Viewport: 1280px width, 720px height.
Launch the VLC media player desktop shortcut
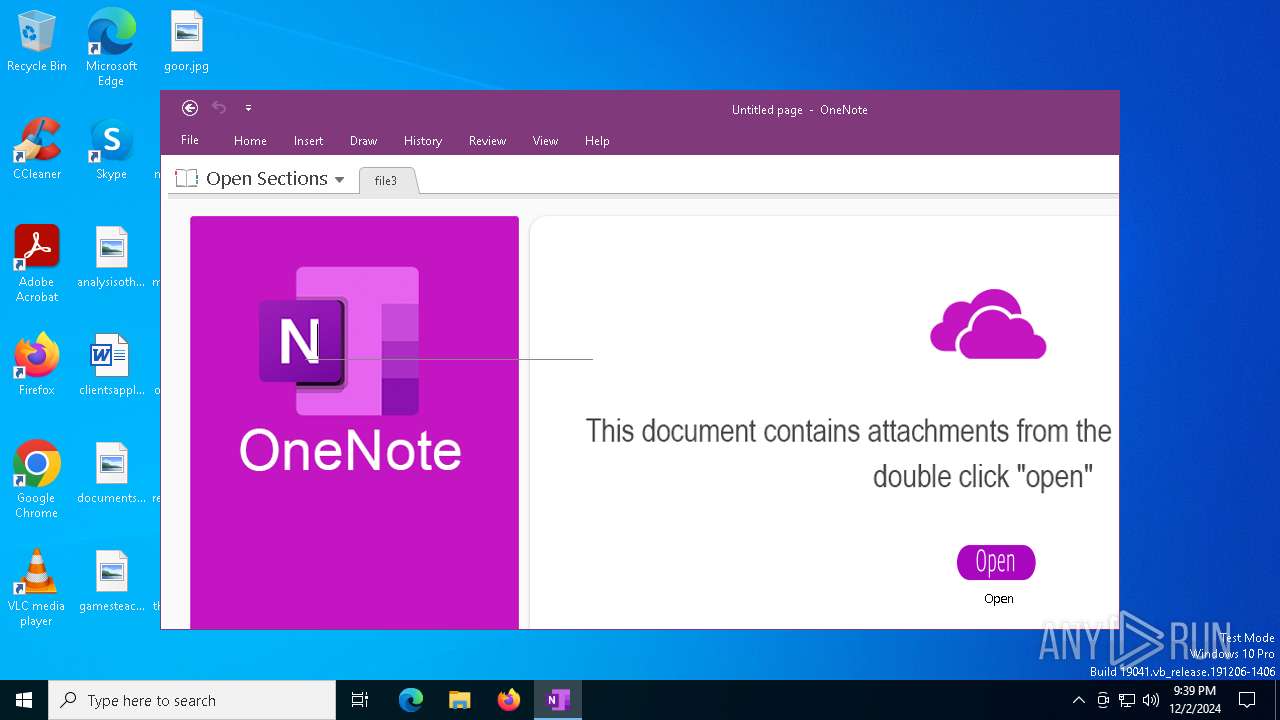[x=37, y=588]
